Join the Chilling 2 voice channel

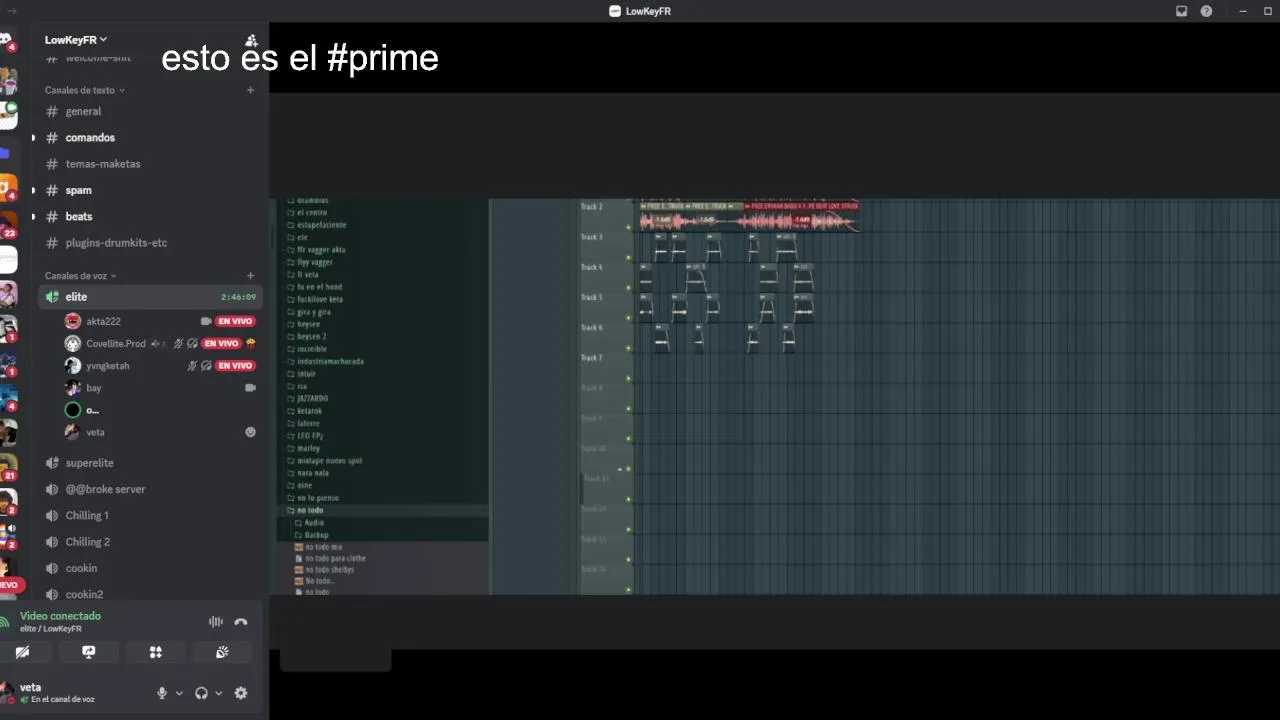tap(150, 541)
